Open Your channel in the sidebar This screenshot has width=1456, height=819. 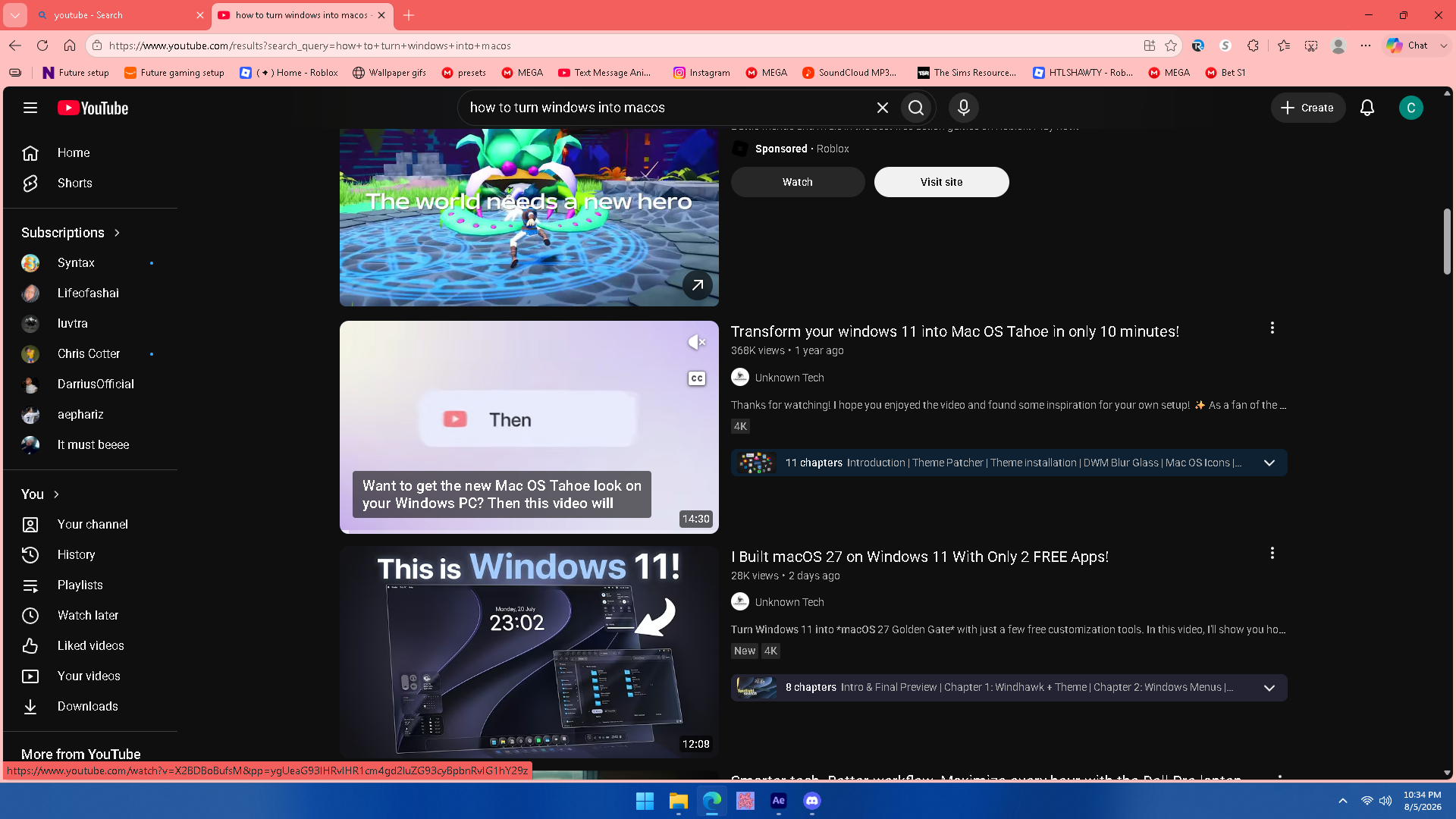(90, 525)
